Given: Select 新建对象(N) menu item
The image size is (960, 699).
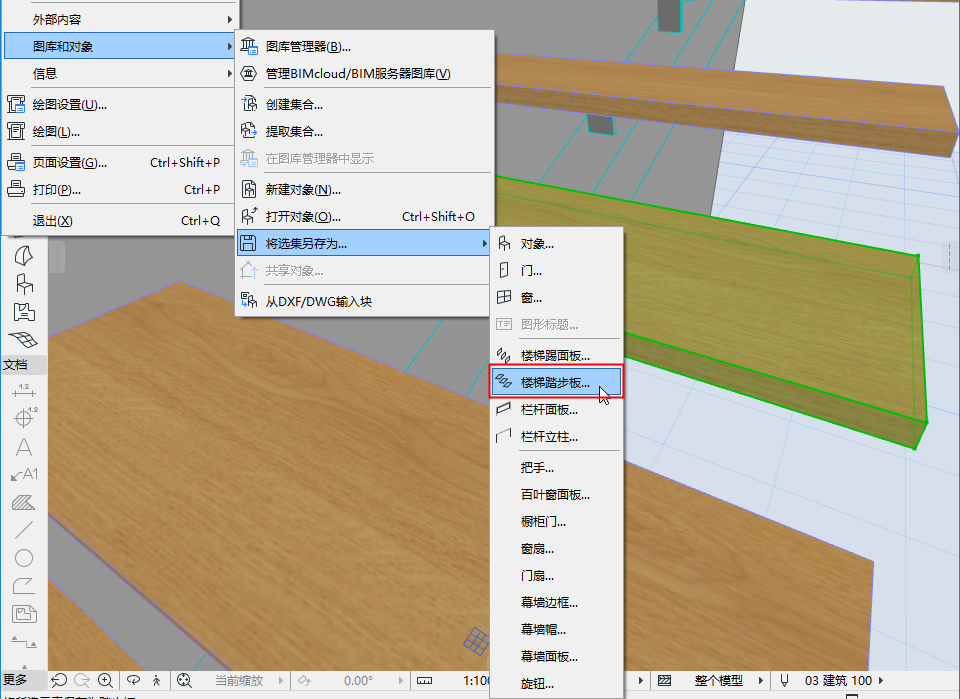Looking at the screenshot, I should point(364,190).
